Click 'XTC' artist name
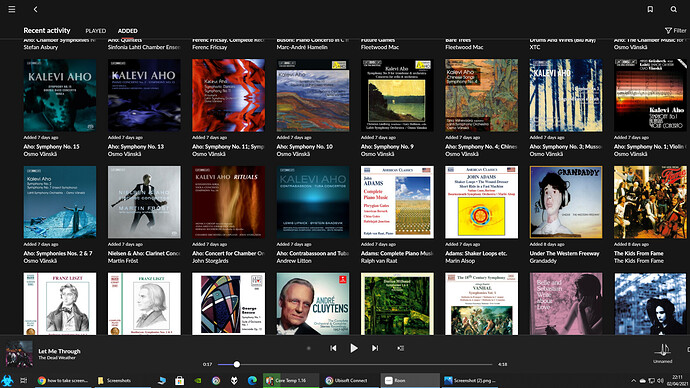Image resolution: width=690 pixels, height=388 pixels. pyautogui.click(x=535, y=47)
